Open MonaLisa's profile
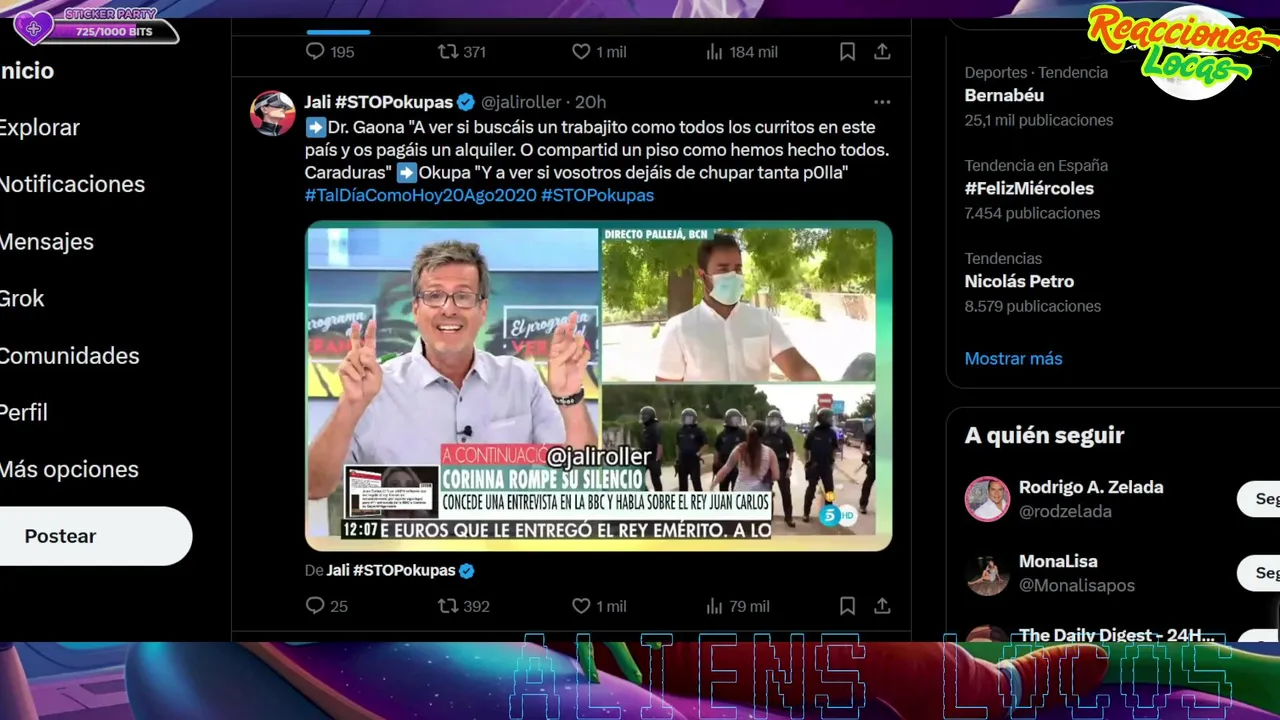 1058,562
